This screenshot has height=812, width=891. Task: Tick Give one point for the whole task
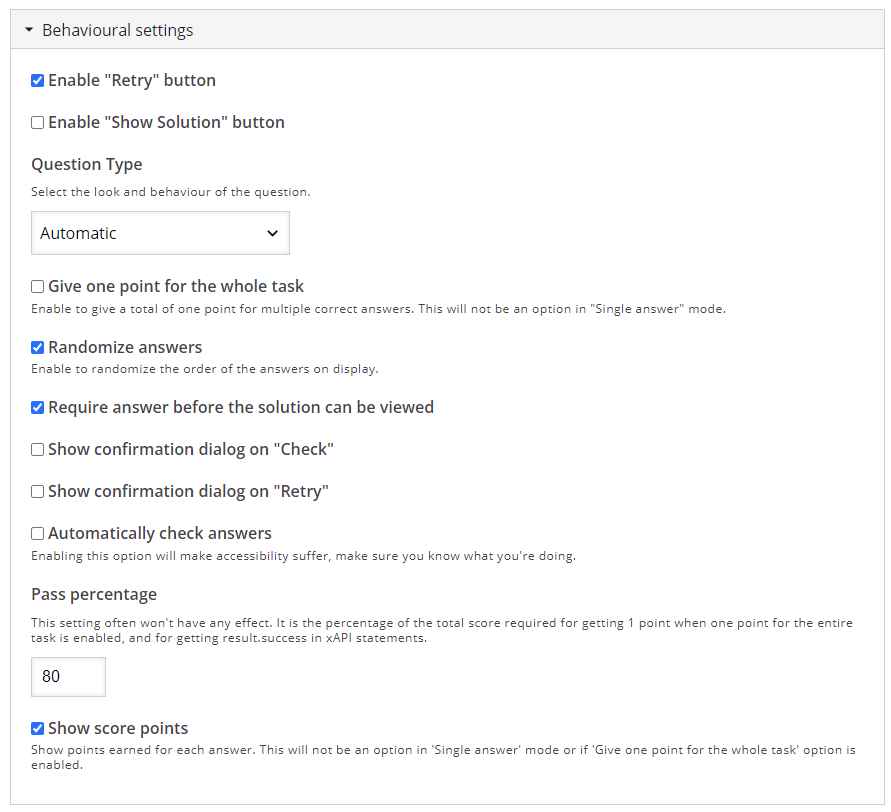[38, 286]
